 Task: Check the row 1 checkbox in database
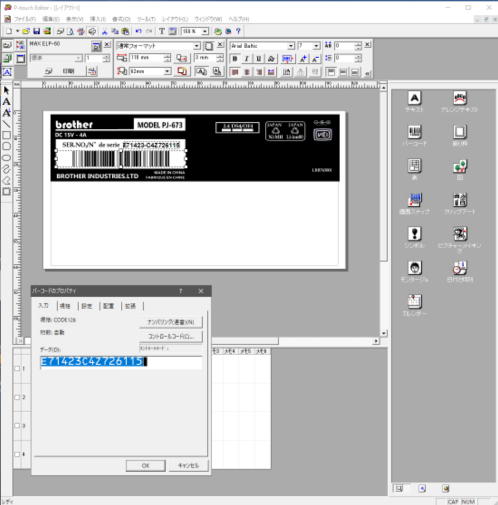pos(17,368)
